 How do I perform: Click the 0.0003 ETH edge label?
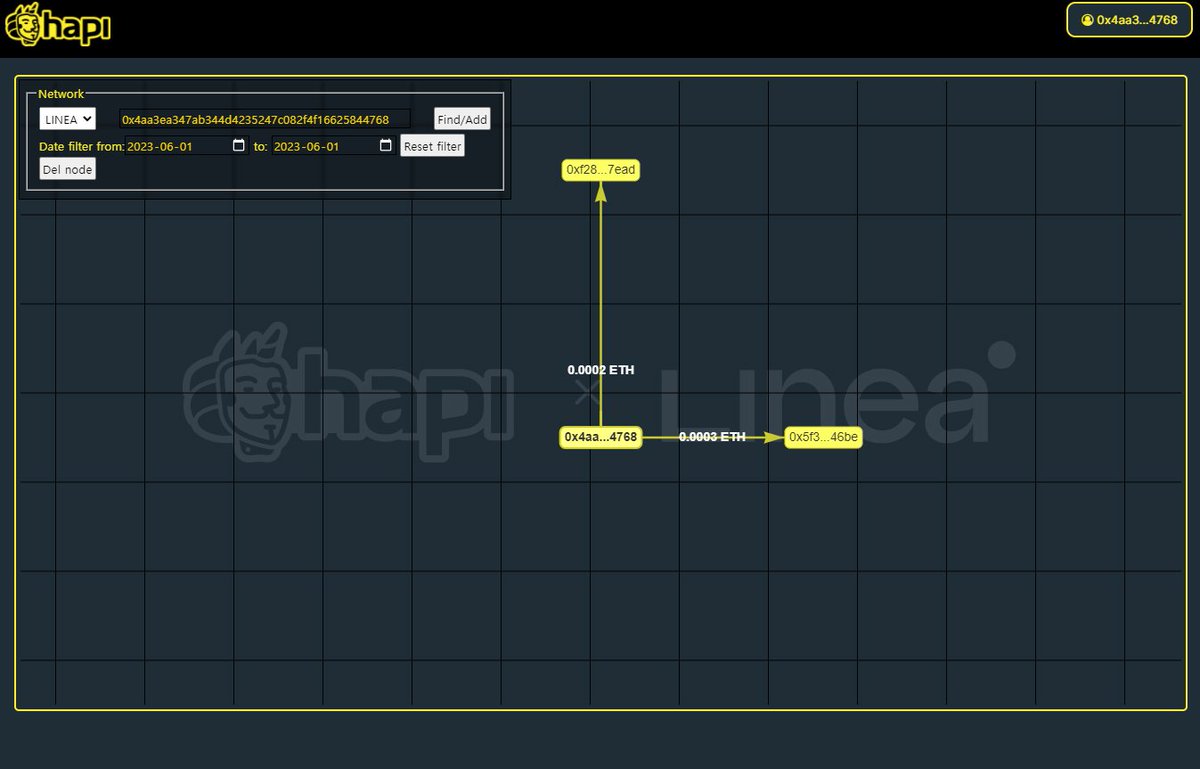712,437
